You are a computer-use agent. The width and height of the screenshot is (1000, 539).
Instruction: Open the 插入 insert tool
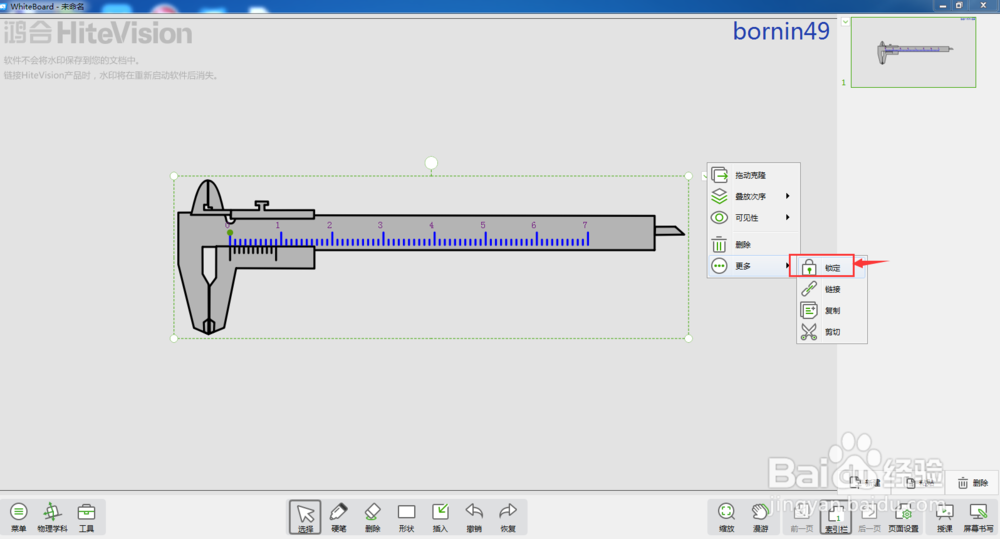(440, 517)
